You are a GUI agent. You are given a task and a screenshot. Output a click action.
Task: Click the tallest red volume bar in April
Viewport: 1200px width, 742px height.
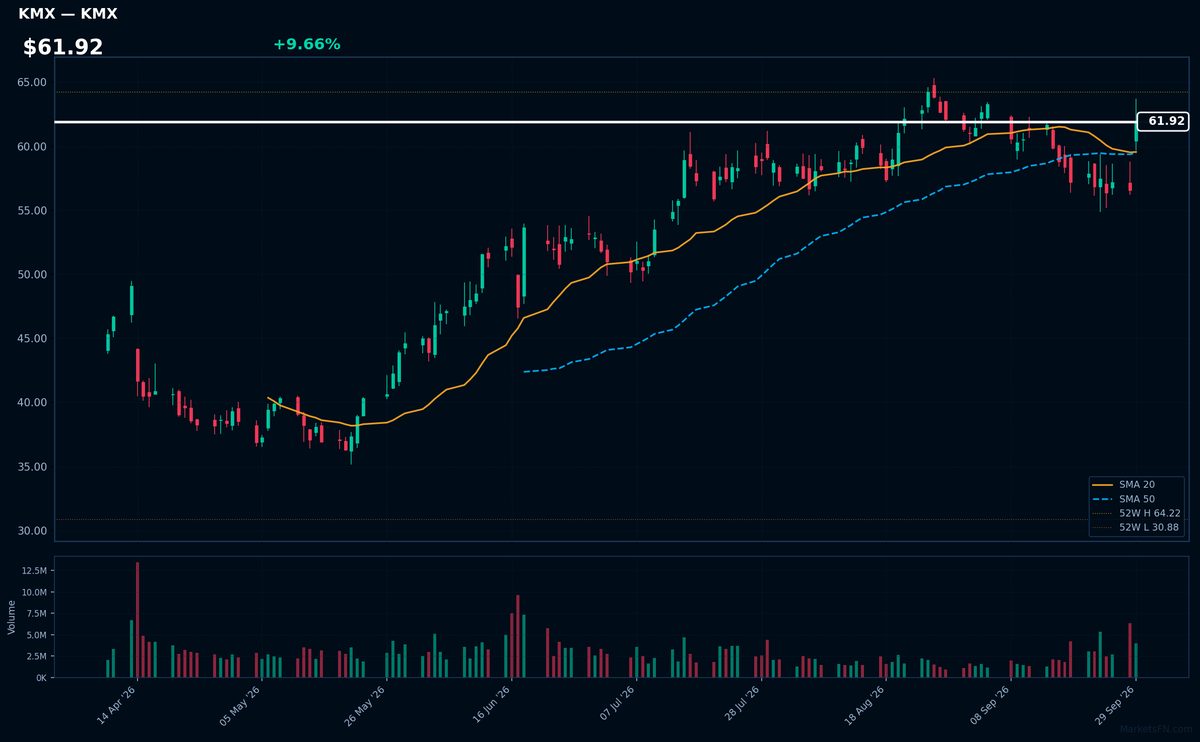(138, 620)
